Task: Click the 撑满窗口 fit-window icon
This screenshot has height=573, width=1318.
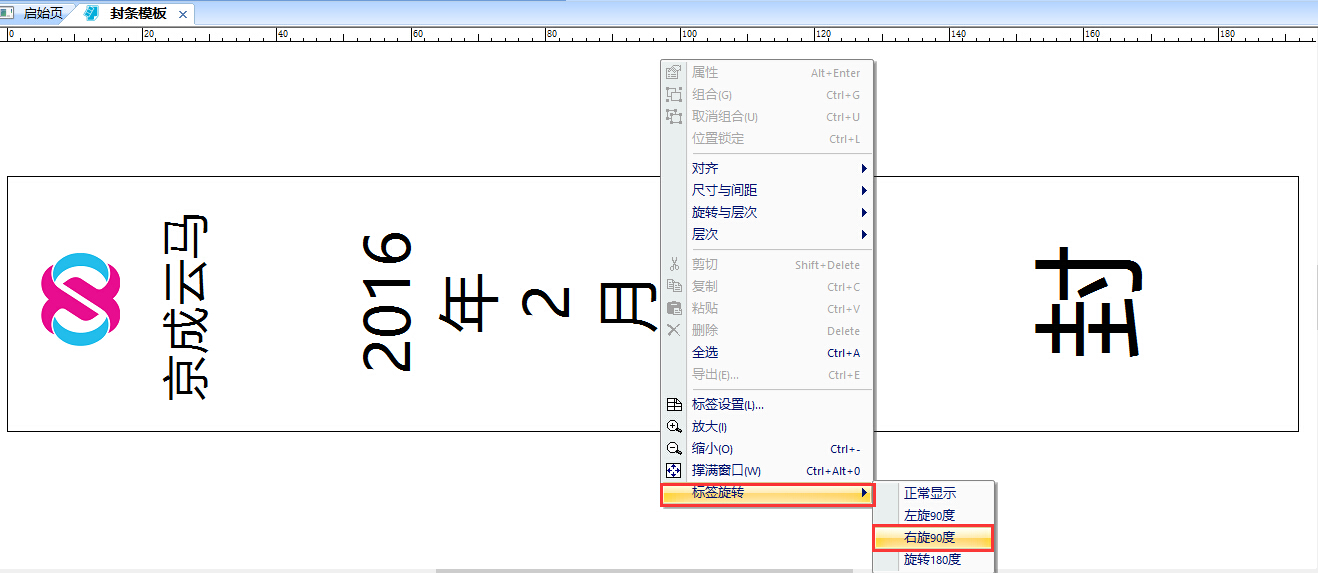Action: click(x=674, y=471)
